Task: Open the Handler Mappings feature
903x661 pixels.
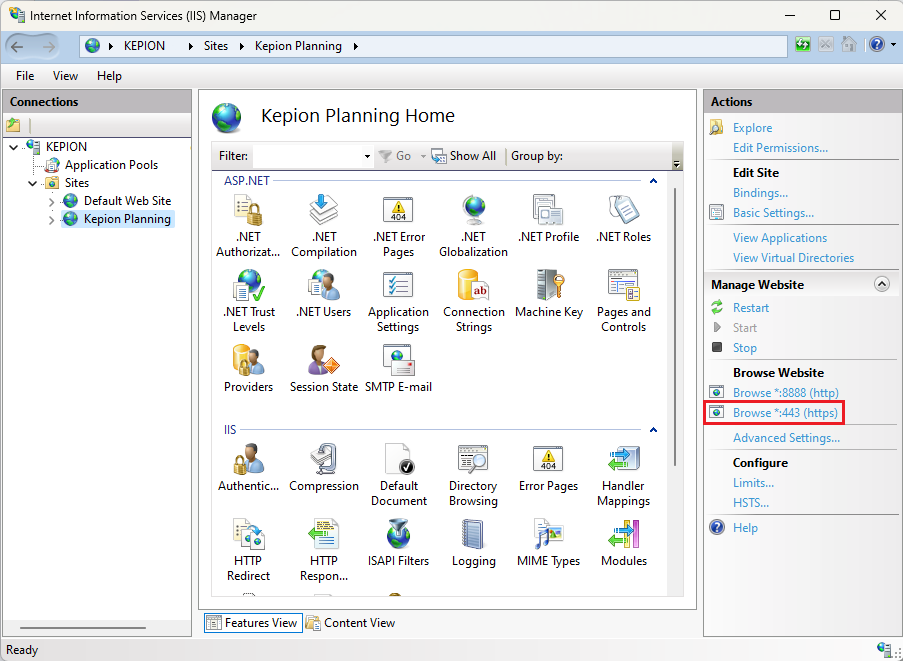Action: coord(624,474)
